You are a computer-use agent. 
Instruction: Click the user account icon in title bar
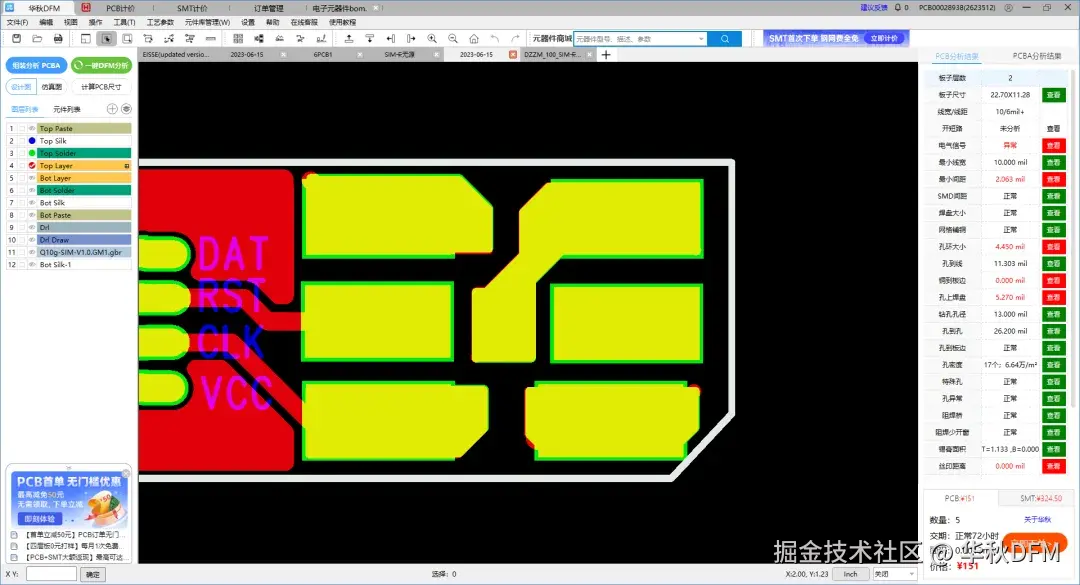pos(1008,8)
